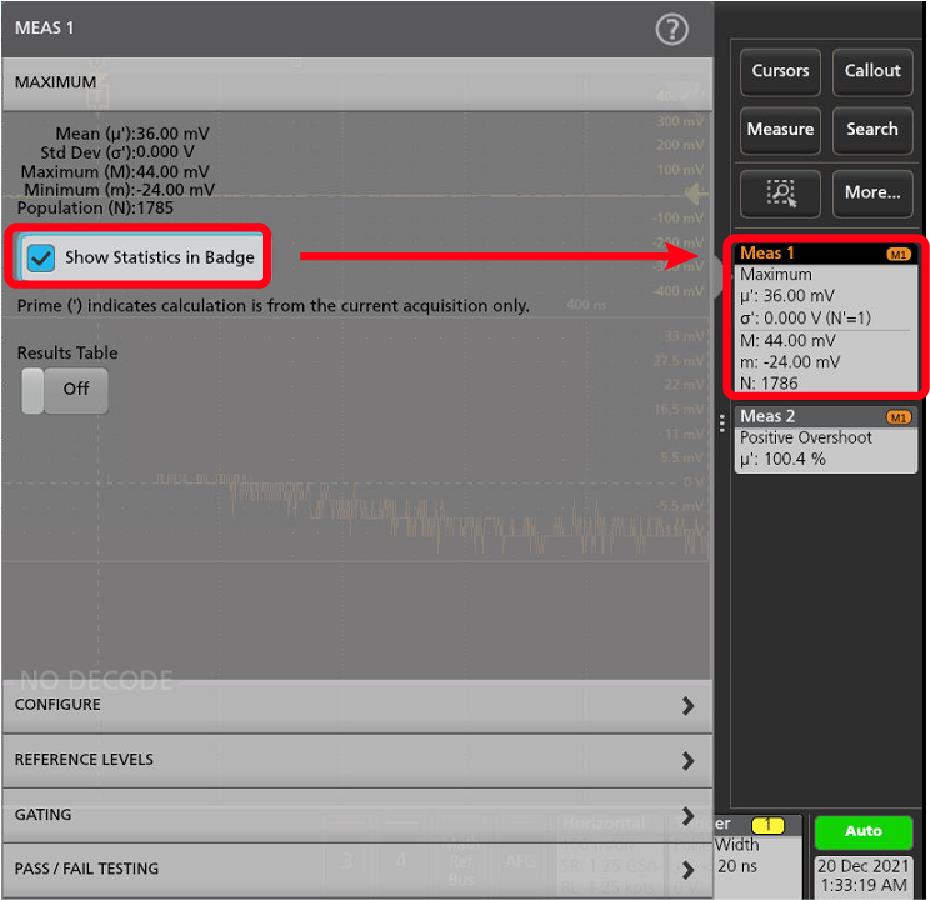Expand the GATING section
This screenshot has height=900, width=930.
pos(357,815)
